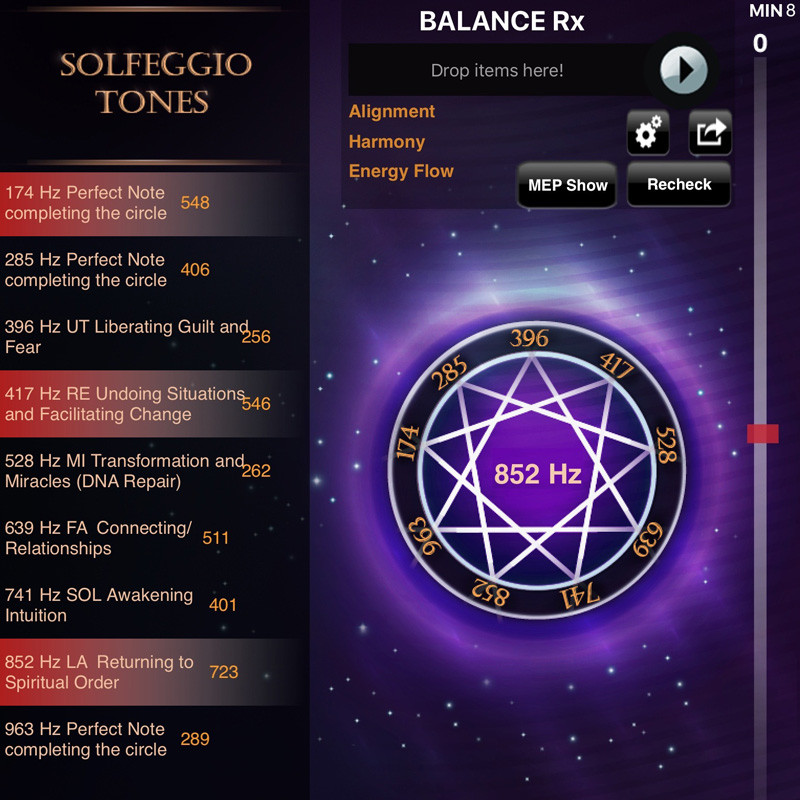This screenshot has width=800, height=800.
Task: Select 417 Hz RE Undoing Situations item
Action: pyautogui.click(x=153, y=404)
